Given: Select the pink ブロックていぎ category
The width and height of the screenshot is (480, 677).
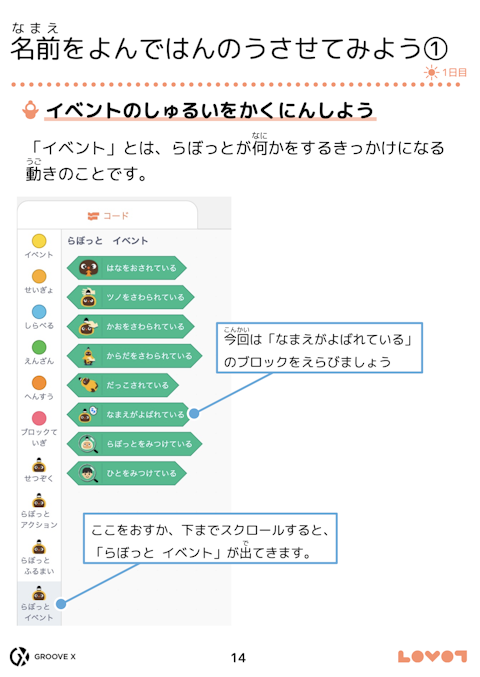Looking at the screenshot, I should [x=39, y=418].
